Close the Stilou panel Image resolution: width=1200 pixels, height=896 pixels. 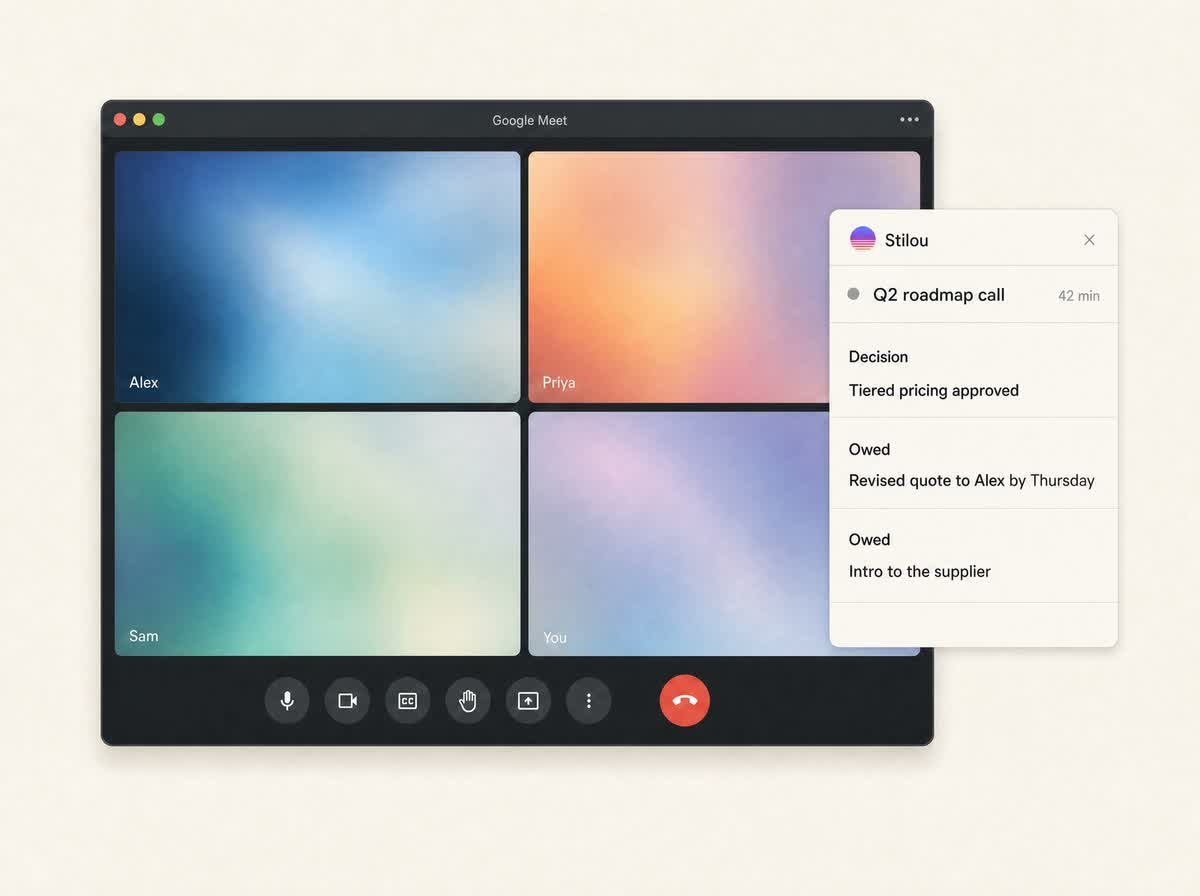[x=1089, y=240]
